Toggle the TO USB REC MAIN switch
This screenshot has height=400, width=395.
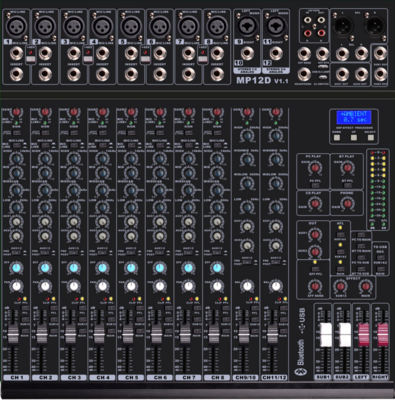(x=380, y=269)
